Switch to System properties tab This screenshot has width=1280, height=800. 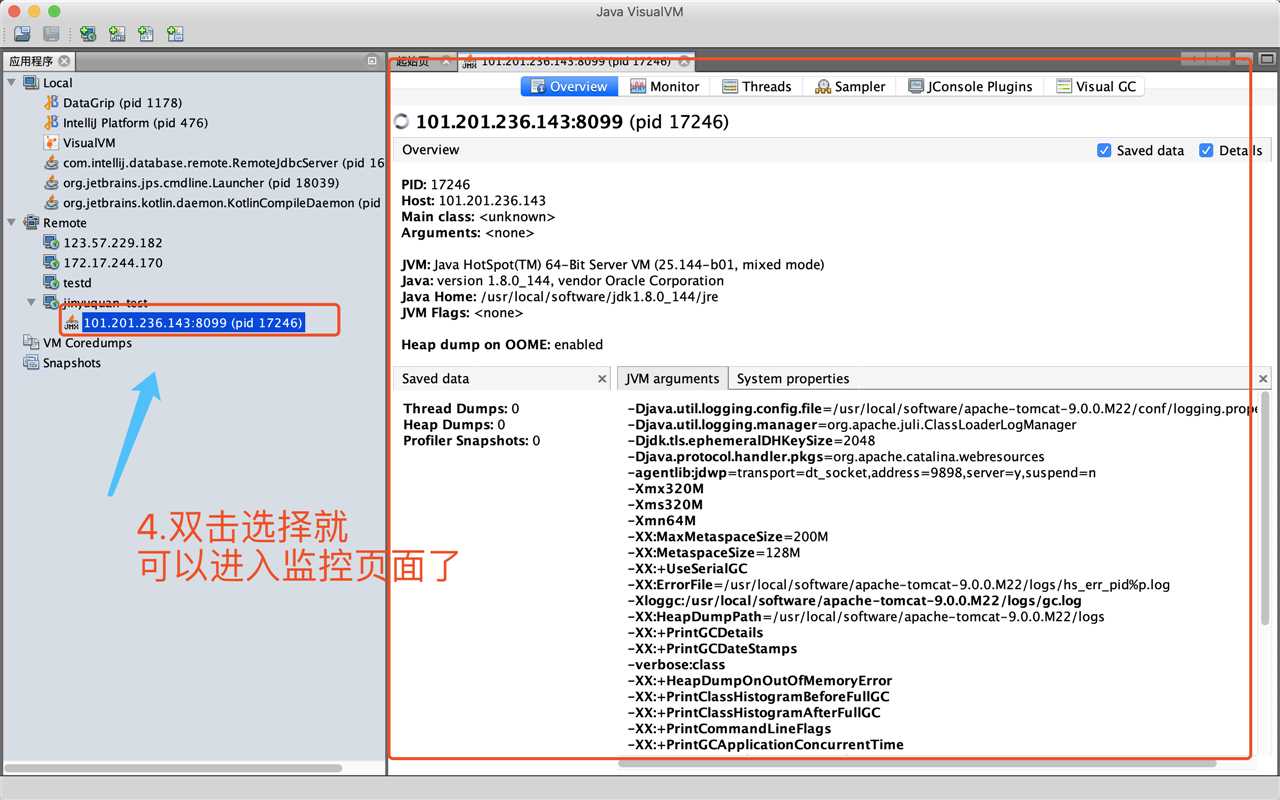[x=793, y=379]
